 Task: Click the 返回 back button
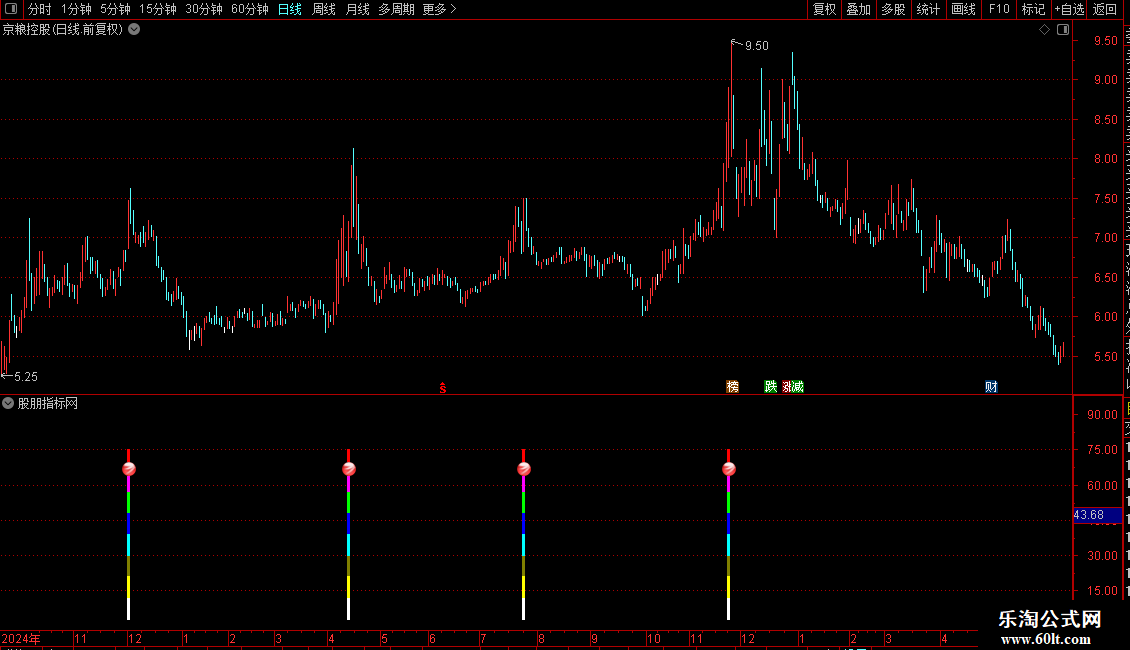click(1105, 9)
